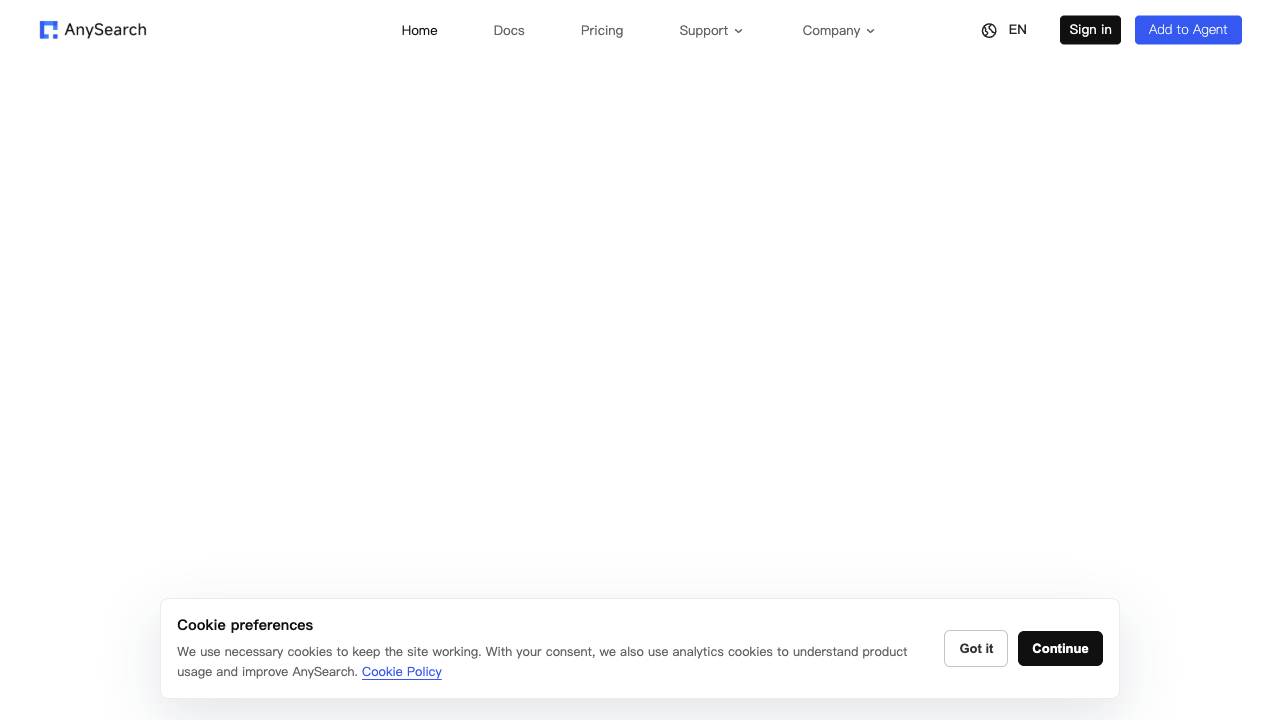Image resolution: width=1280 pixels, height=720 pixels.
Task: Click the Sign in button
Action: coord(1090,30)
